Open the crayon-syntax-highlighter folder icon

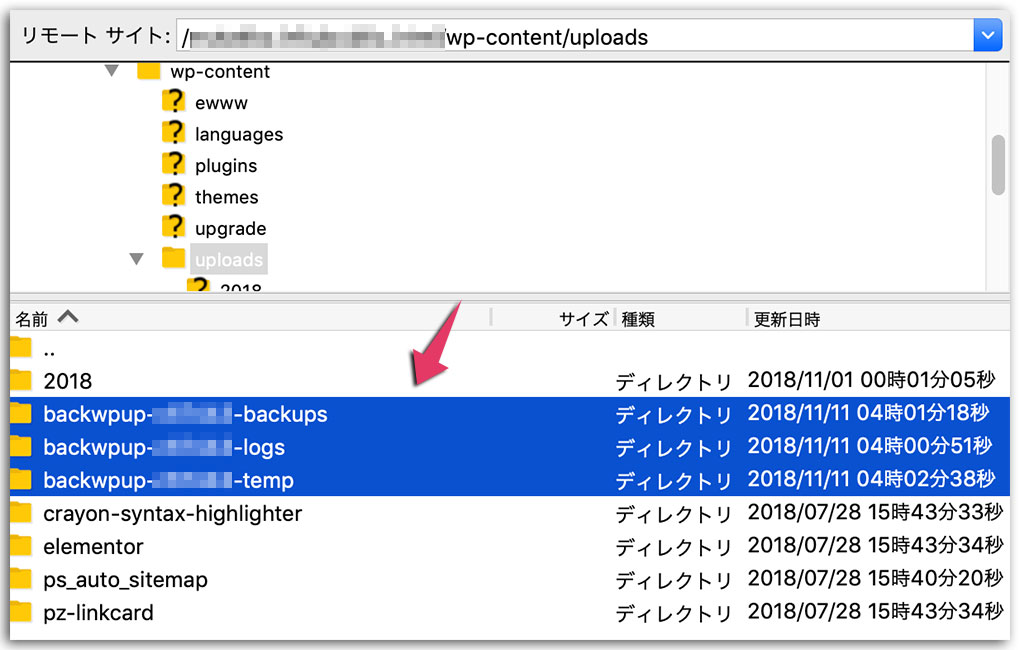click(x=20, y=513)
